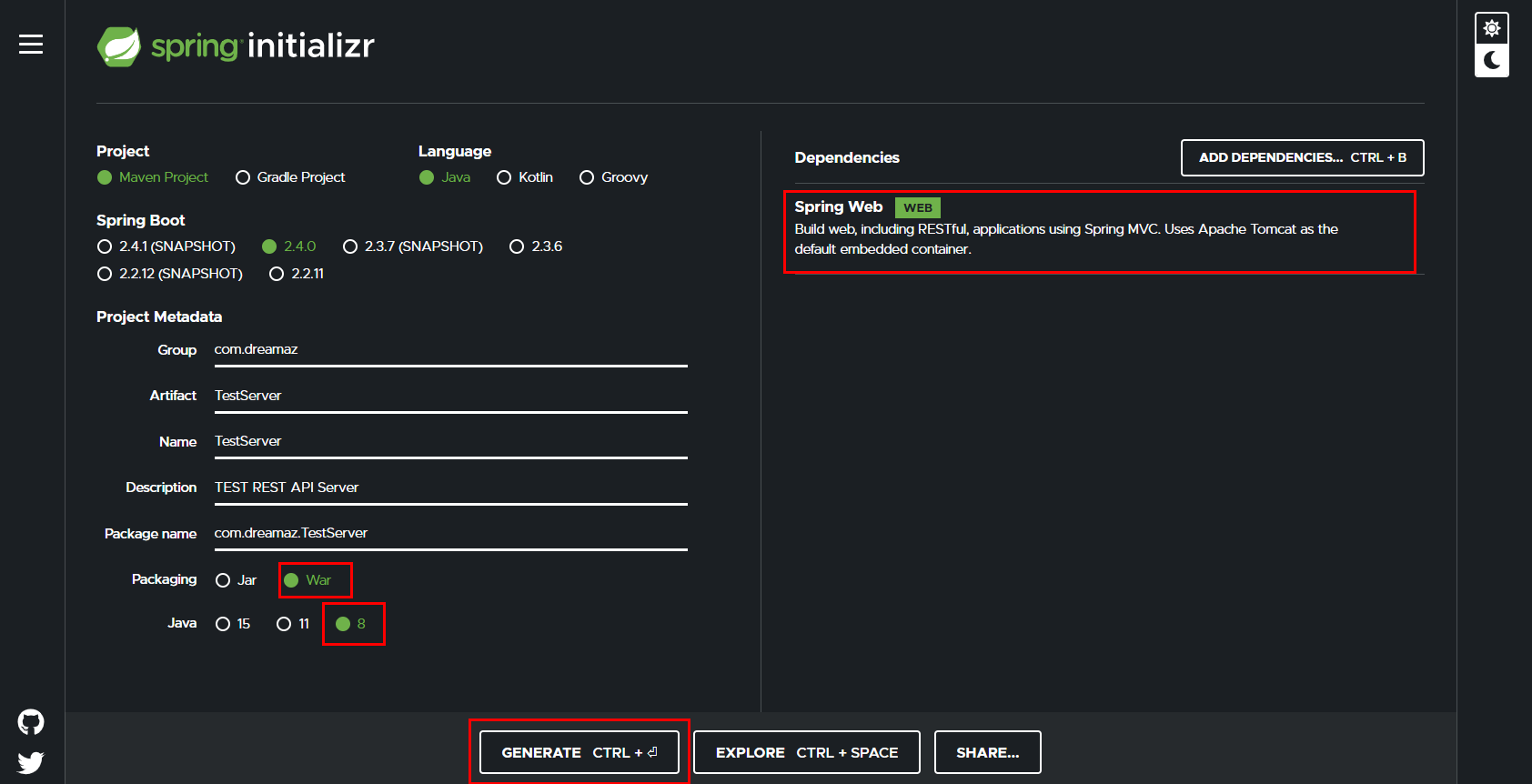Click the Project Metadata heading

[x=159, y=317]
